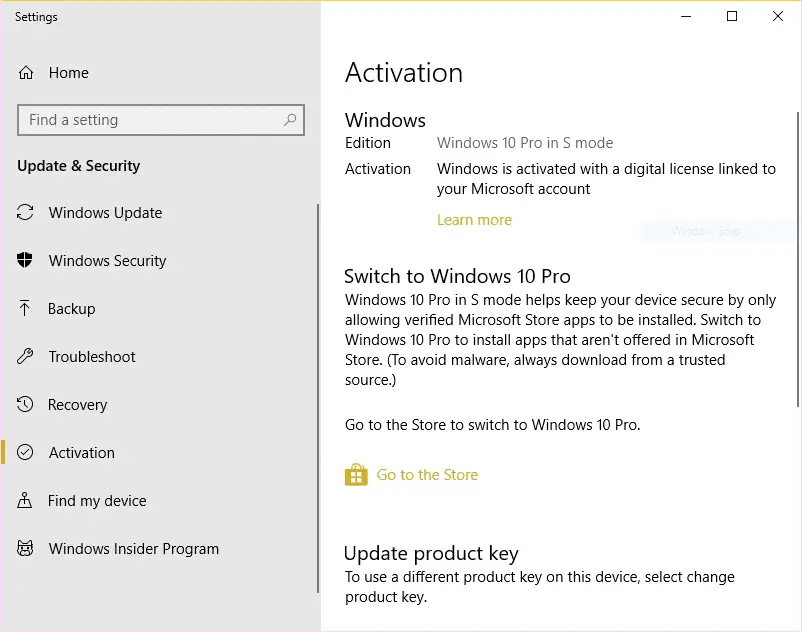
Task: Click the Backup upward arrow icon
Action: point(25,308)
